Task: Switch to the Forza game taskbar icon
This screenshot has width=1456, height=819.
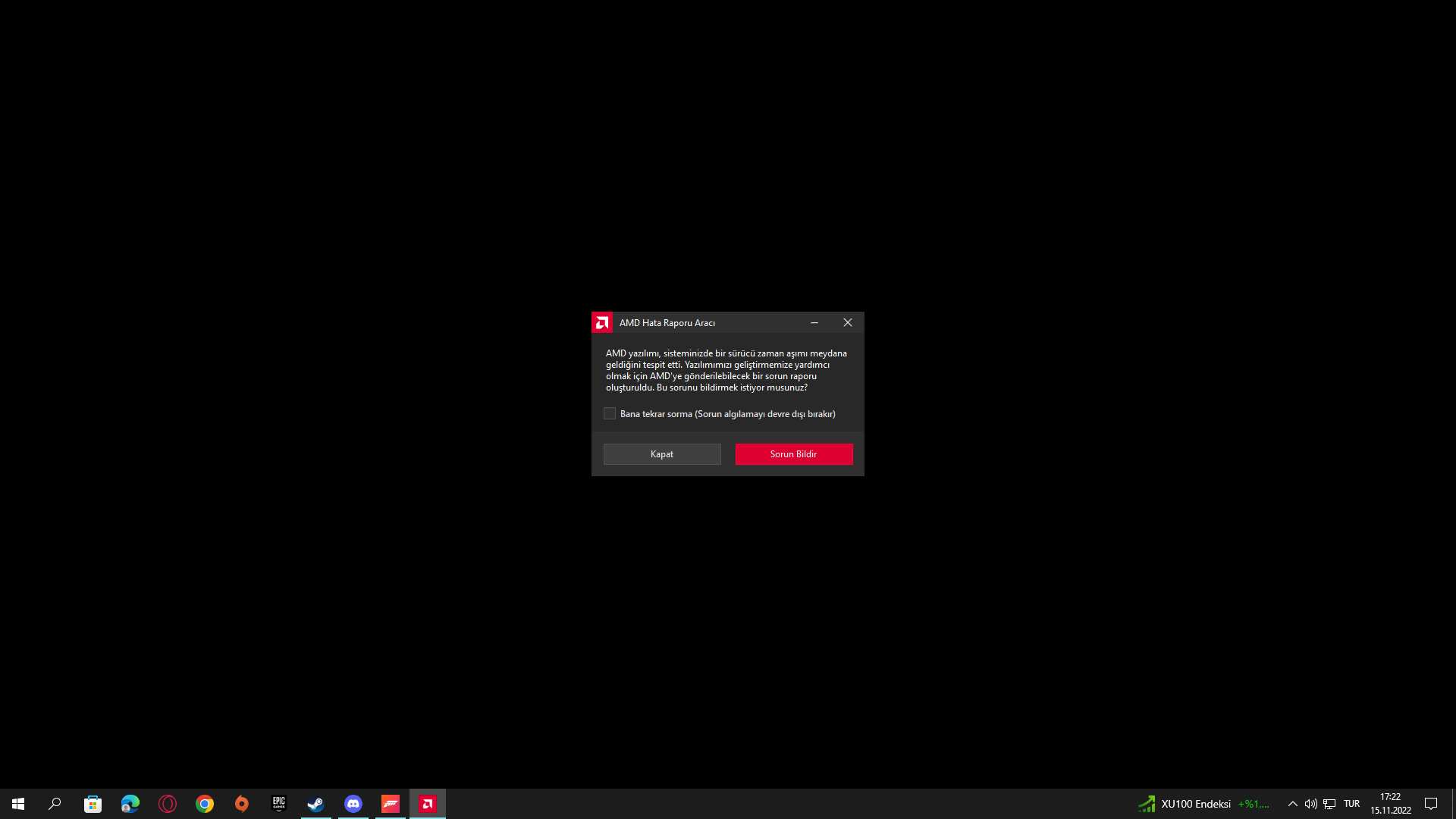Action: coord(390,804)
